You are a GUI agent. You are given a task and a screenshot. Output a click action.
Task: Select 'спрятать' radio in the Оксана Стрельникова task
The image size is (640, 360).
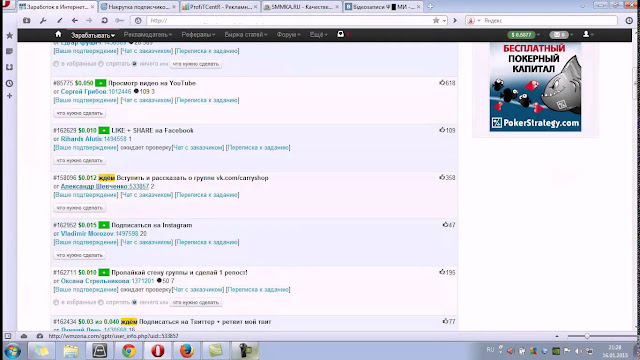101,302
